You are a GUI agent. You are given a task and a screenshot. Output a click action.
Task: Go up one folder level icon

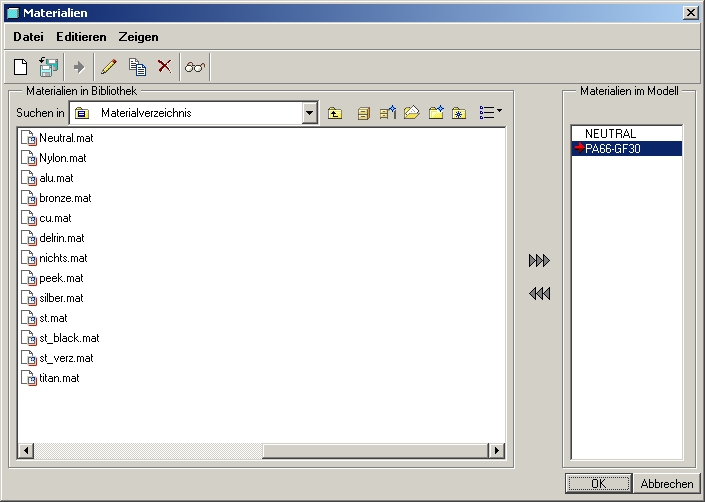point(335,113)
